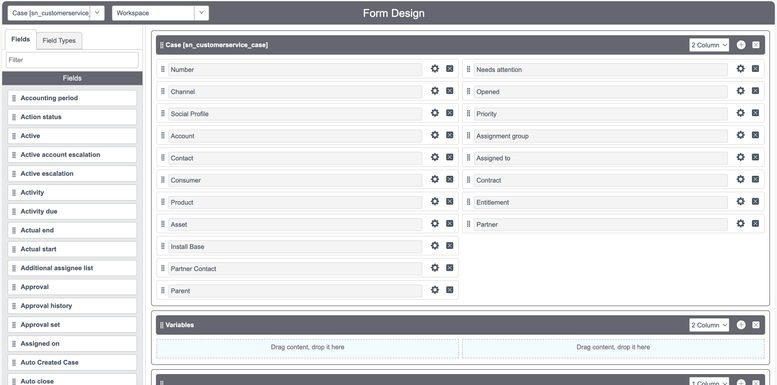Select Actual start field
Image resolution: width=777 pixels, height=385 pixels.
[x=72, y=249]
